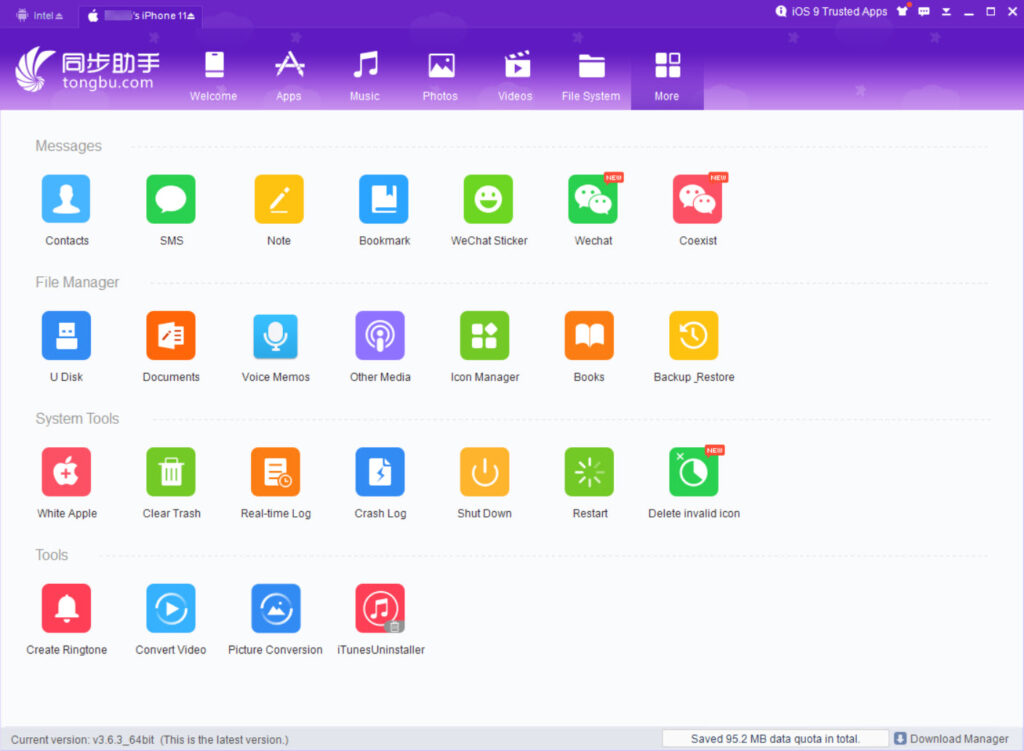Viewport: 1024px width, 751px height.
Task: Launch the Icon Manager
Action: (x=485, y=336)
